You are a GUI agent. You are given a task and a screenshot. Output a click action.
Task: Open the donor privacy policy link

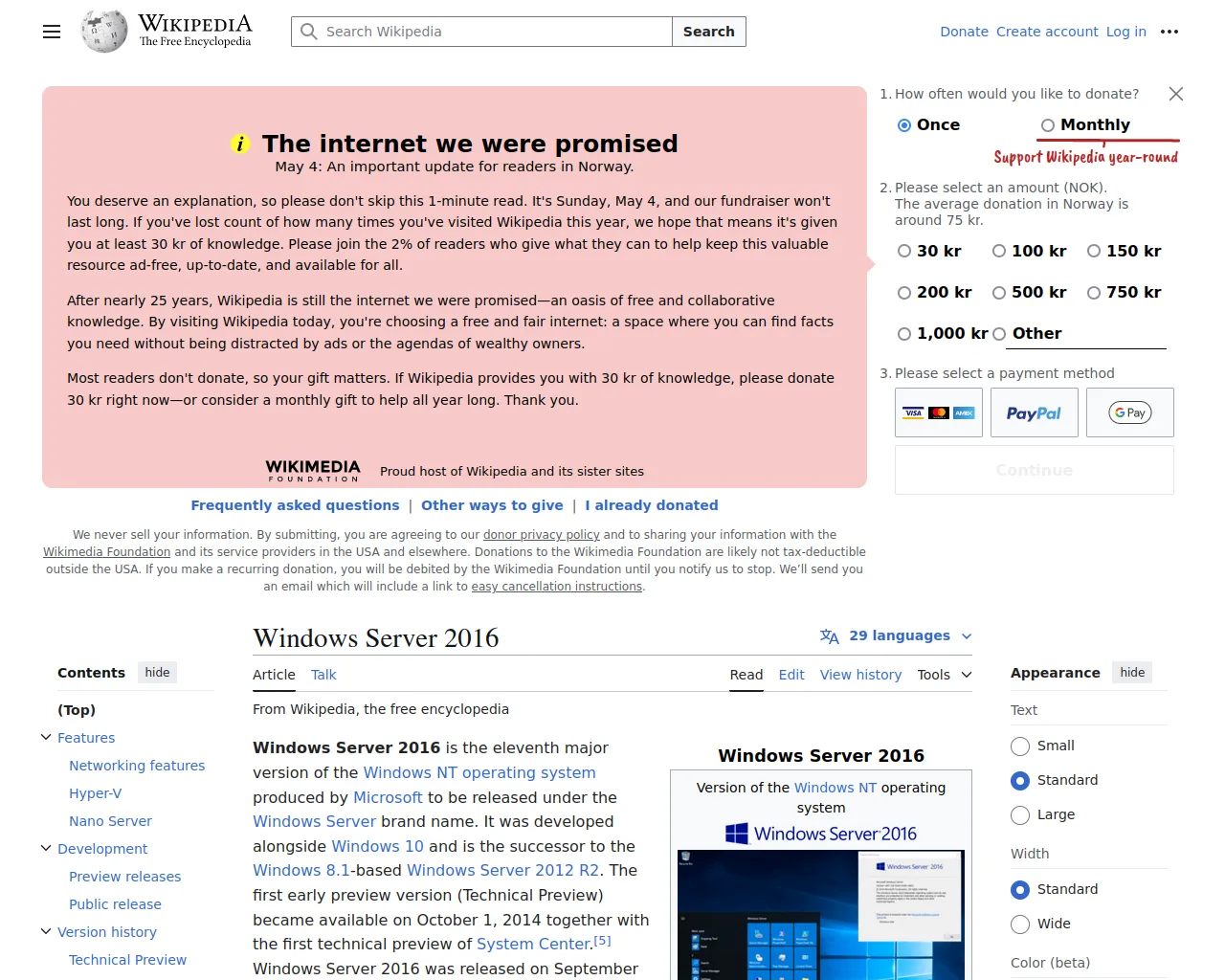pos(542,535)
